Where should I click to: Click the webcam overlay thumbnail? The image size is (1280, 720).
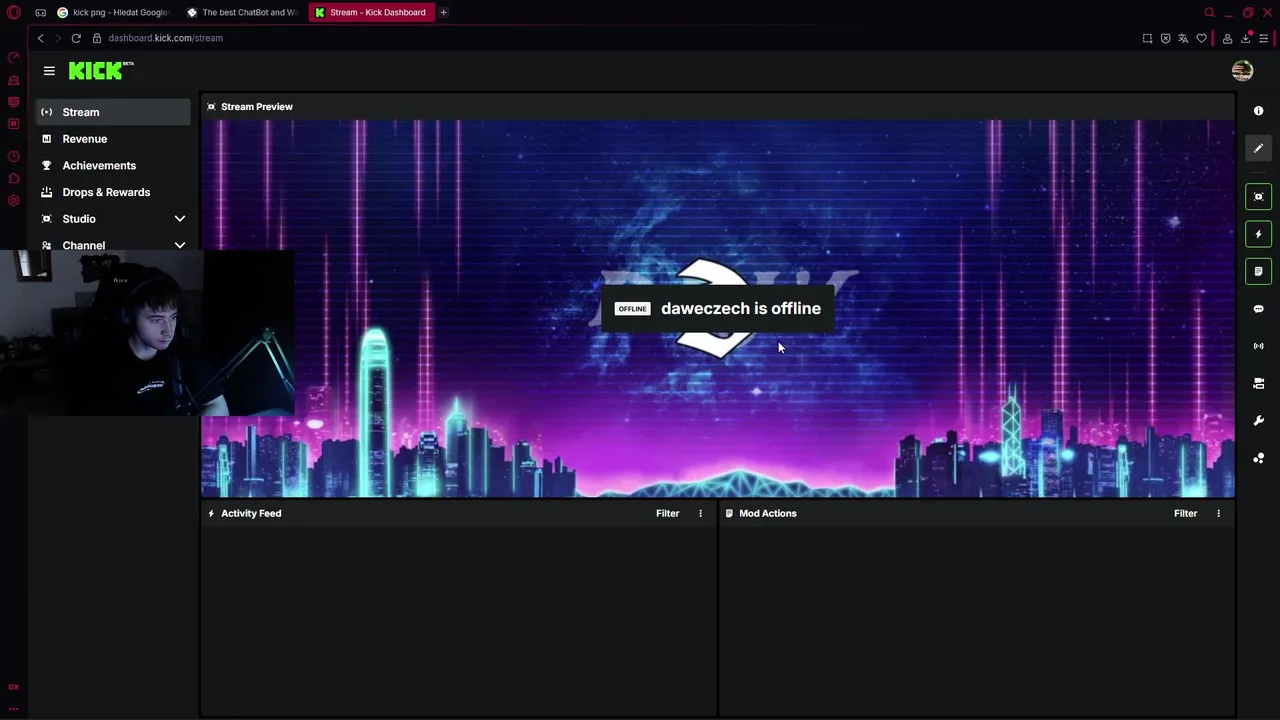pos(147,333)
